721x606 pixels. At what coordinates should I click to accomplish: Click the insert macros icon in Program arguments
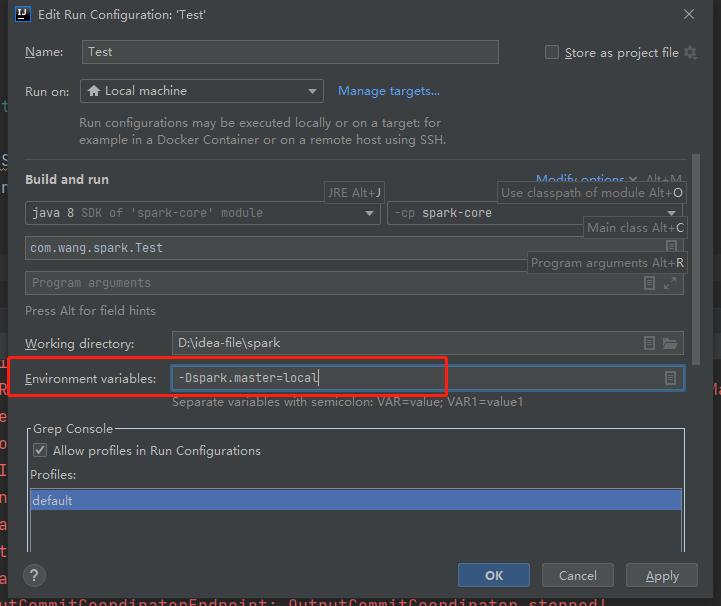click(x=649, y=283)
